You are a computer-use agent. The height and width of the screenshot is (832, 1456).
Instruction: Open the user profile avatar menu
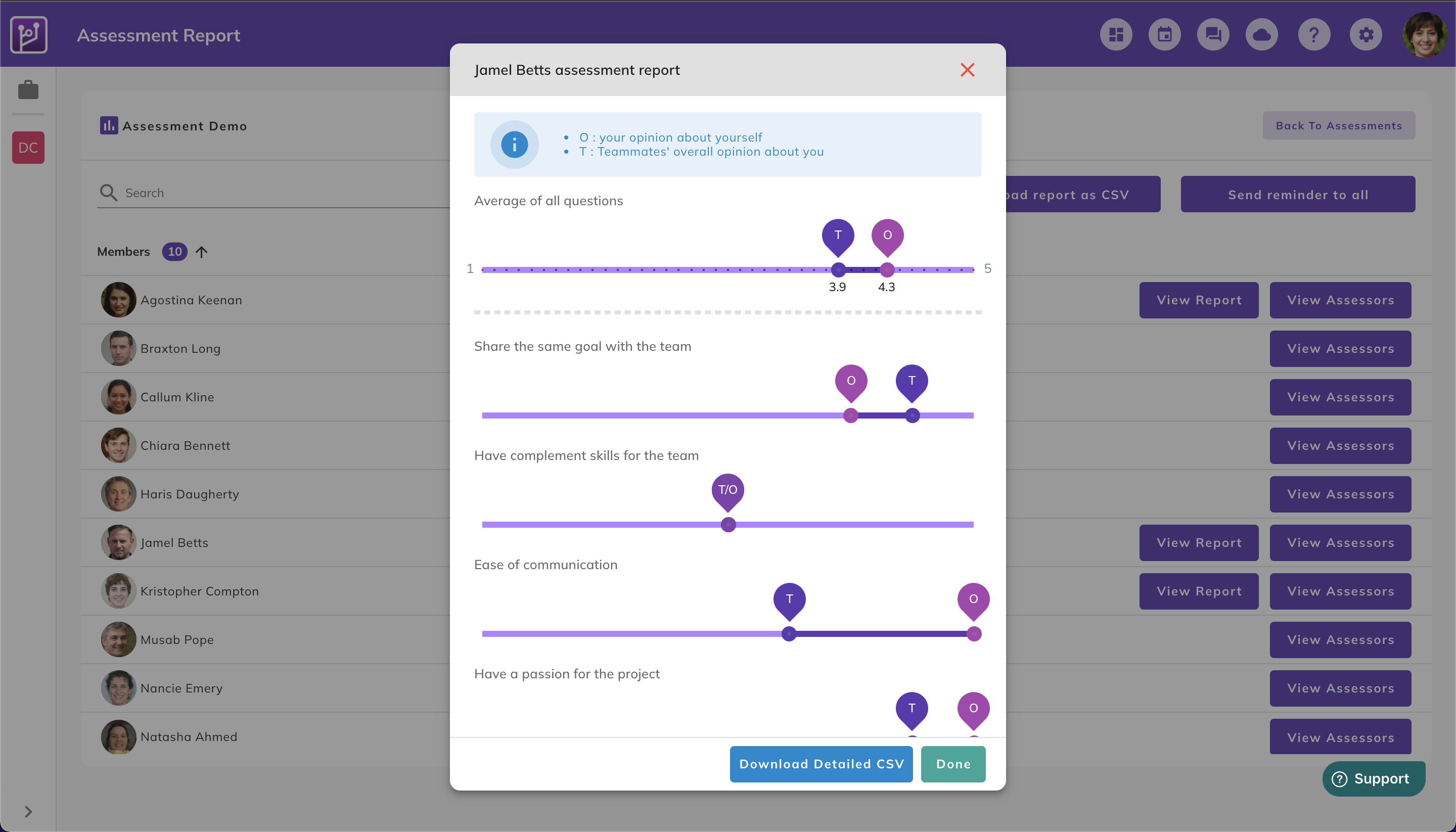click(x=1424, y=35)
